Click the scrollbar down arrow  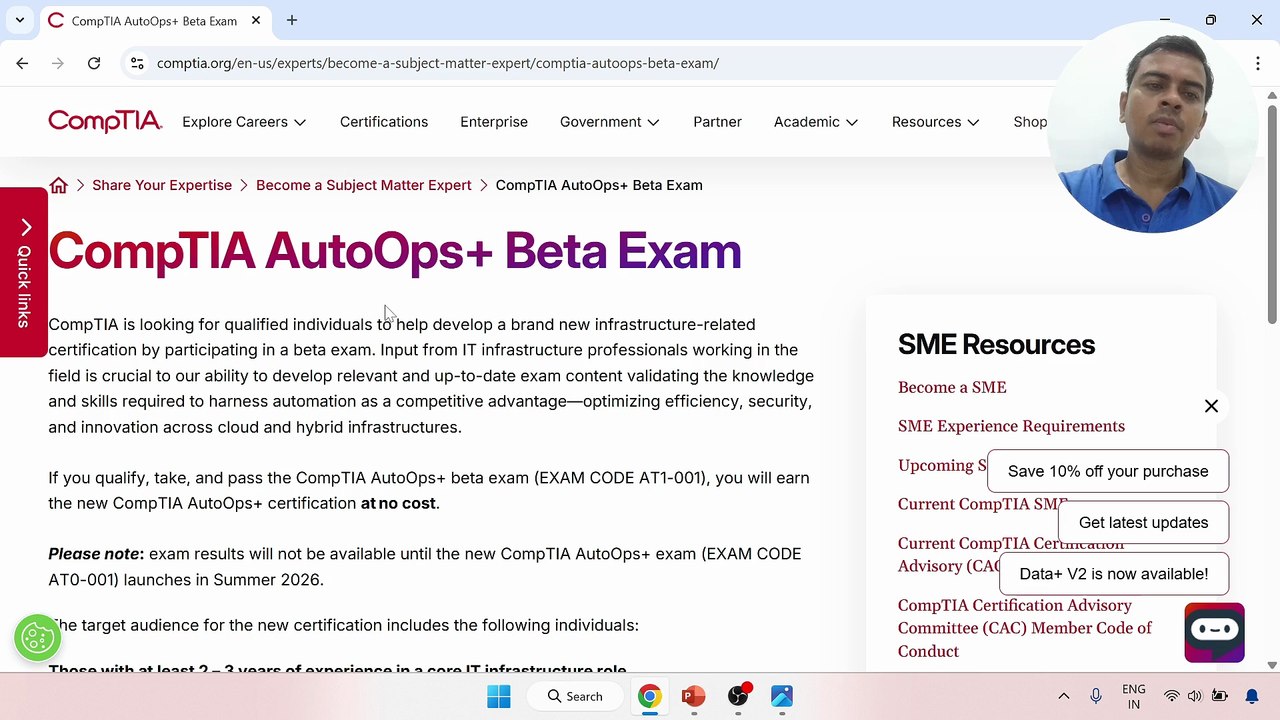pos(1272,664)
